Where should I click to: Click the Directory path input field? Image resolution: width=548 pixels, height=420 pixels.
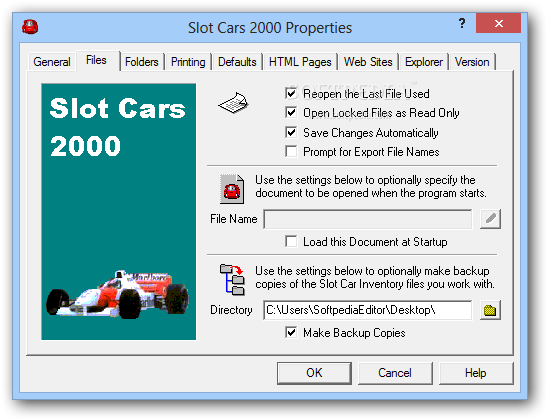(x=368, y=310)
